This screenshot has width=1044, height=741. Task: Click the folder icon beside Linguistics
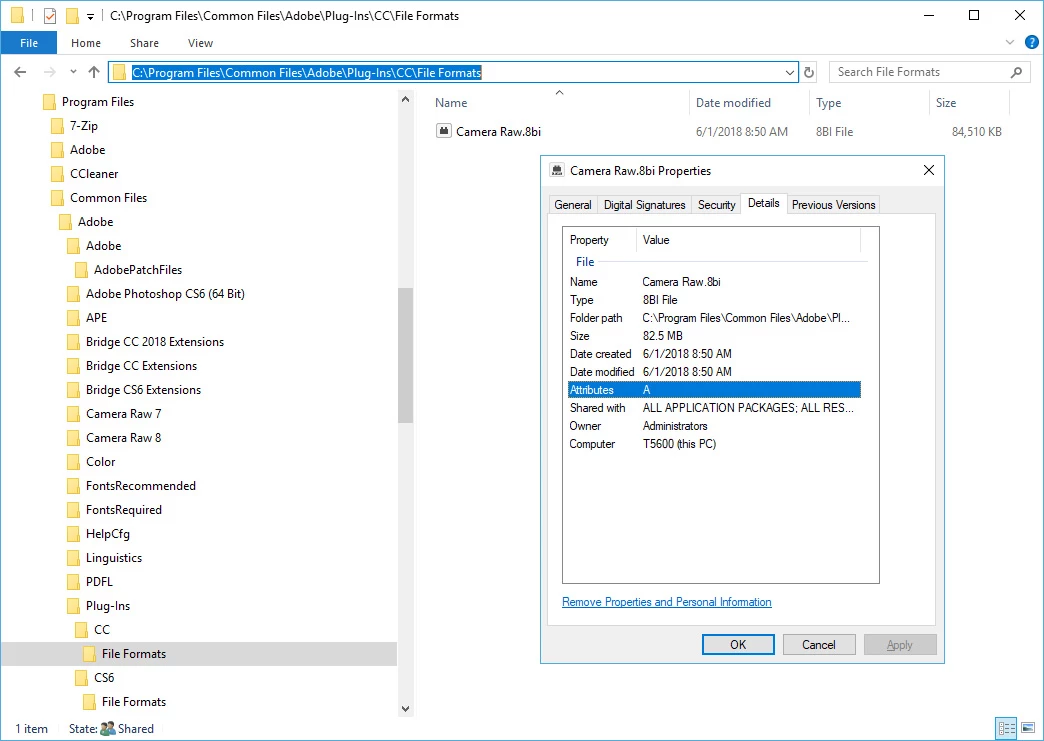click(74, 558)
